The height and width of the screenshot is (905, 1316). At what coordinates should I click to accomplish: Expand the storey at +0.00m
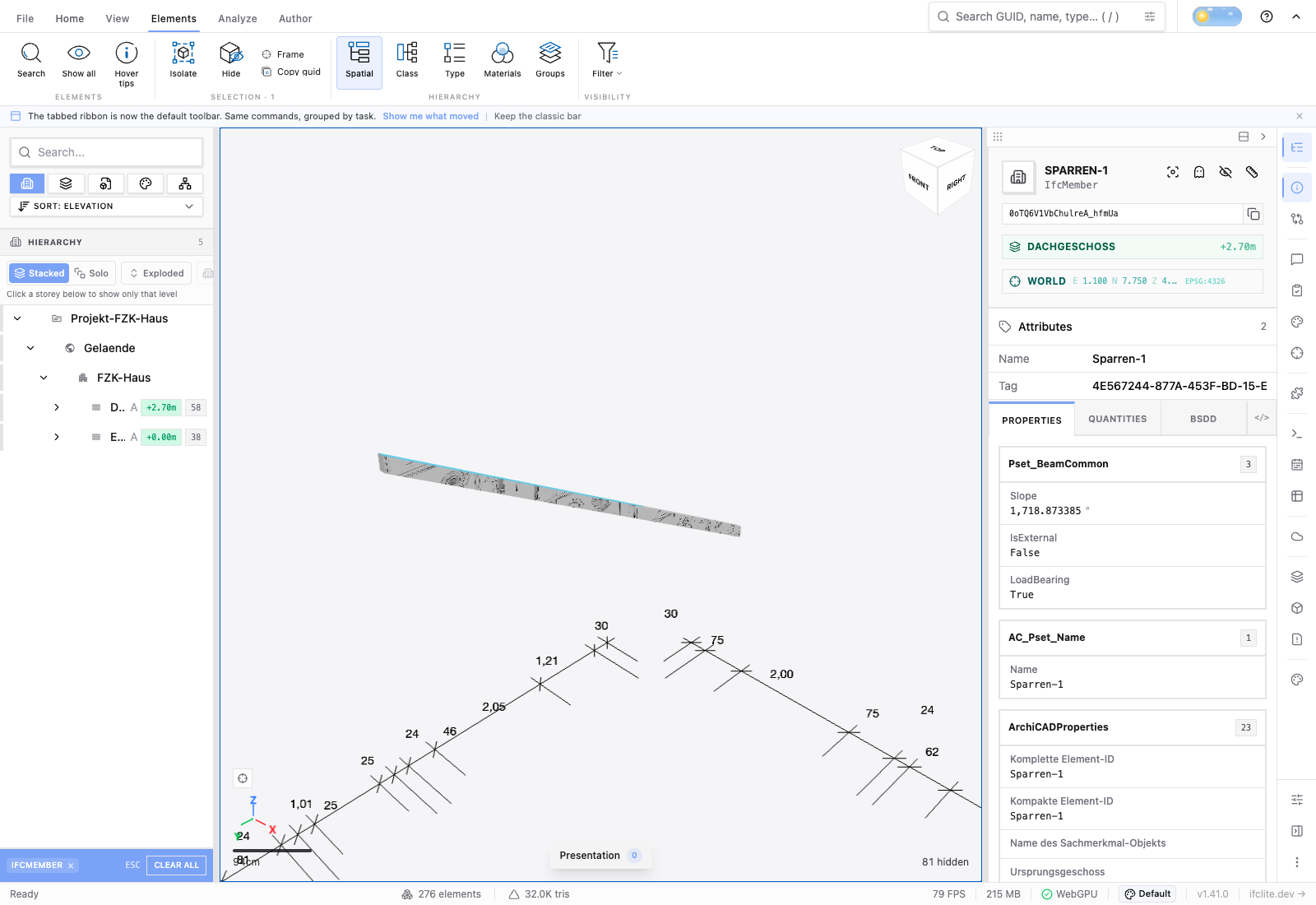(x=57, y=437)
